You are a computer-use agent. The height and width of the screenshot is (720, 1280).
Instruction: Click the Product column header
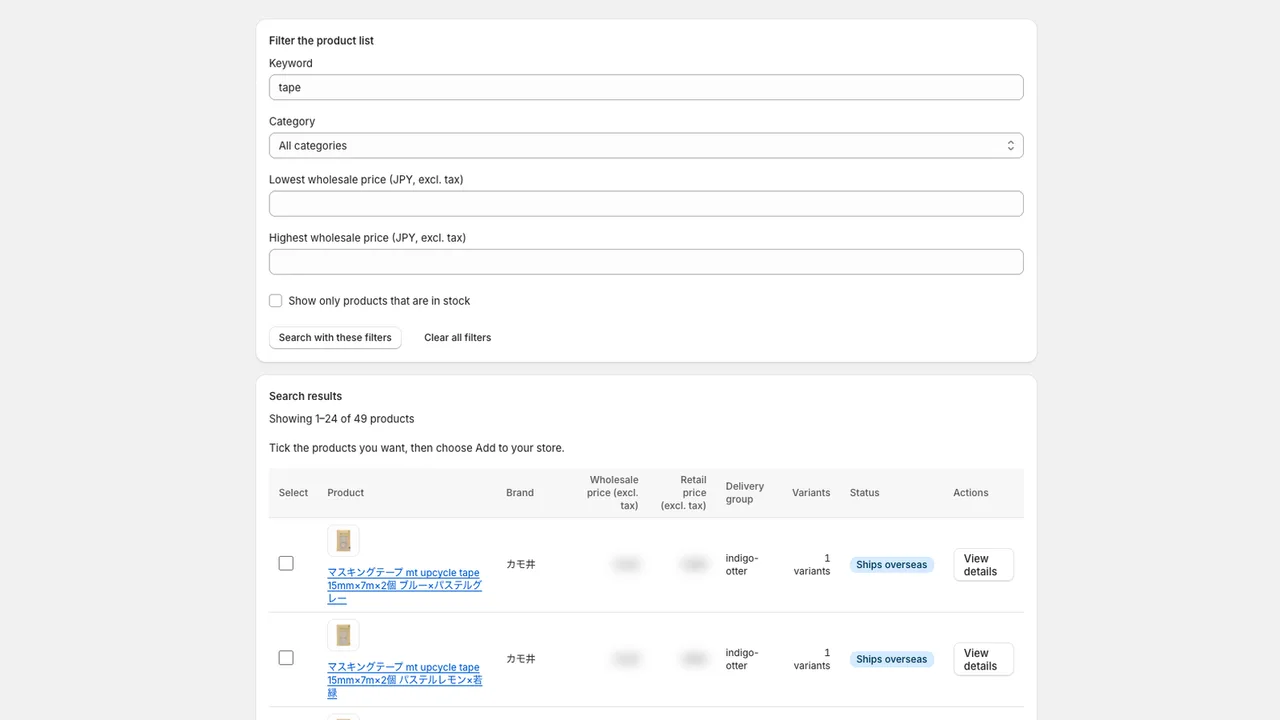click(346, 492)
